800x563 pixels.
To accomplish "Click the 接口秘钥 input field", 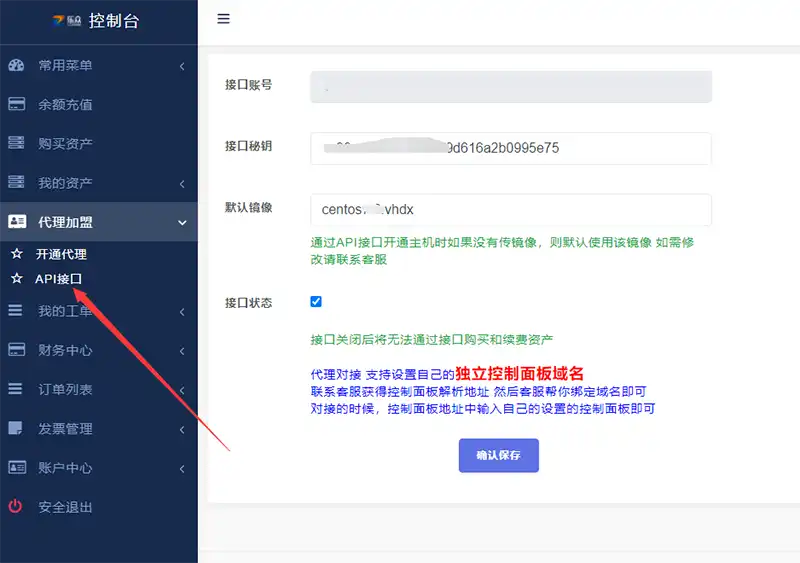I will click(x=510, y=148).
